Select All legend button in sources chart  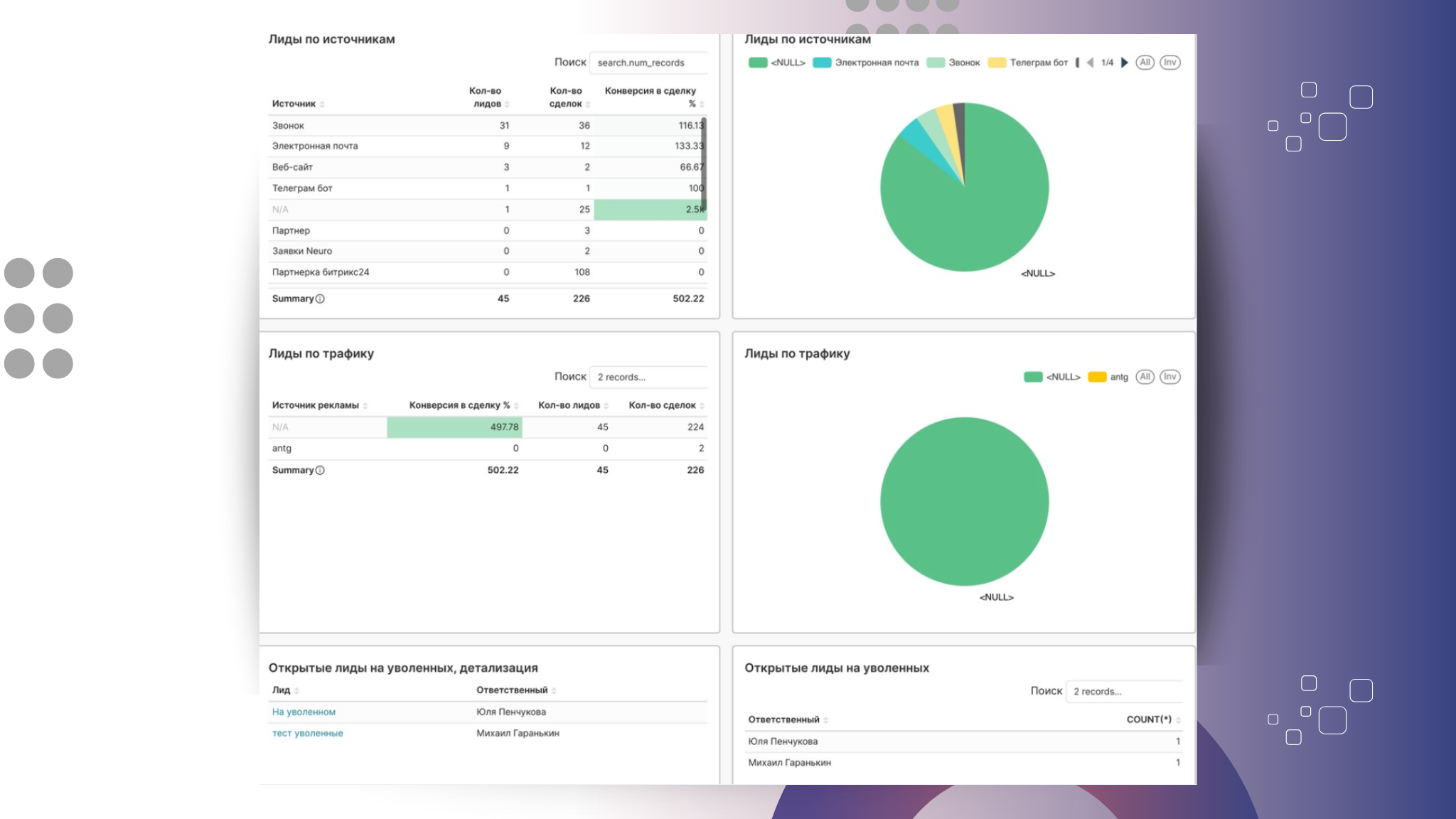tap(1145, 63)
